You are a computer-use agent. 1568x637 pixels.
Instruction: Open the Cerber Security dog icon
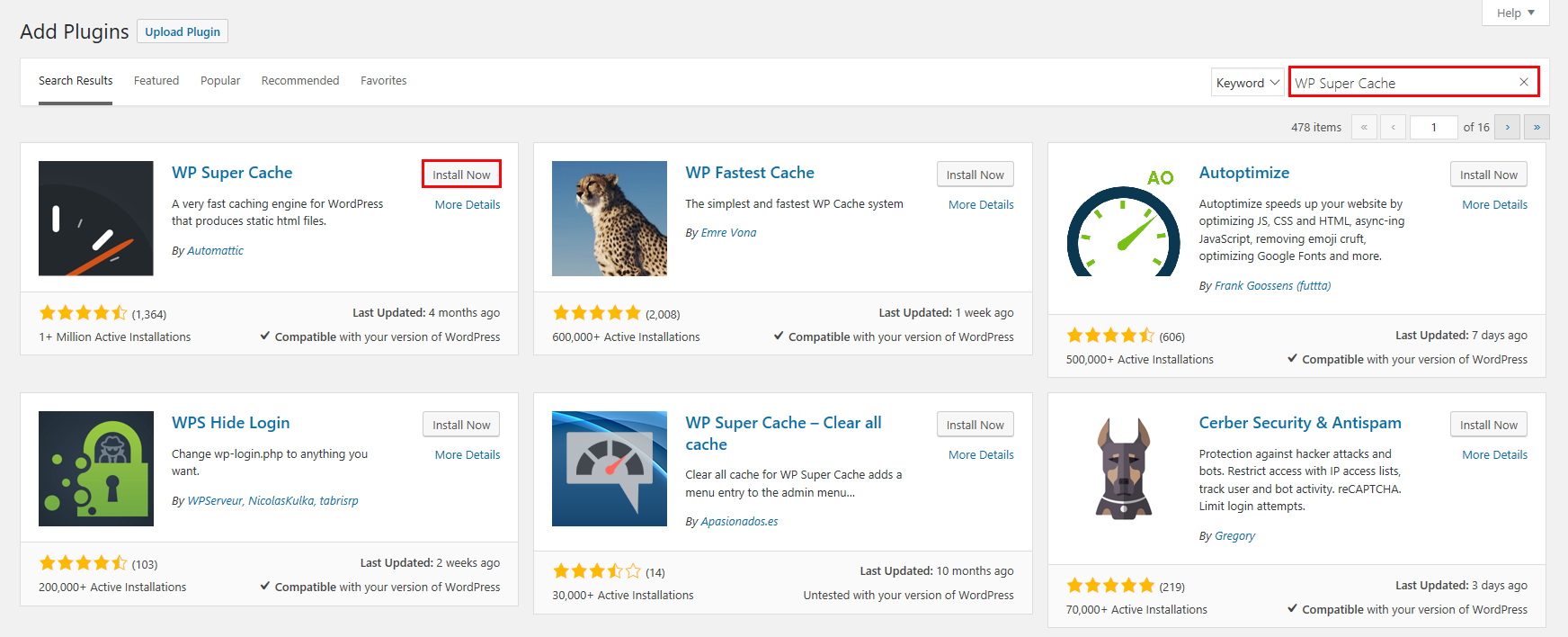[1123, 469]
